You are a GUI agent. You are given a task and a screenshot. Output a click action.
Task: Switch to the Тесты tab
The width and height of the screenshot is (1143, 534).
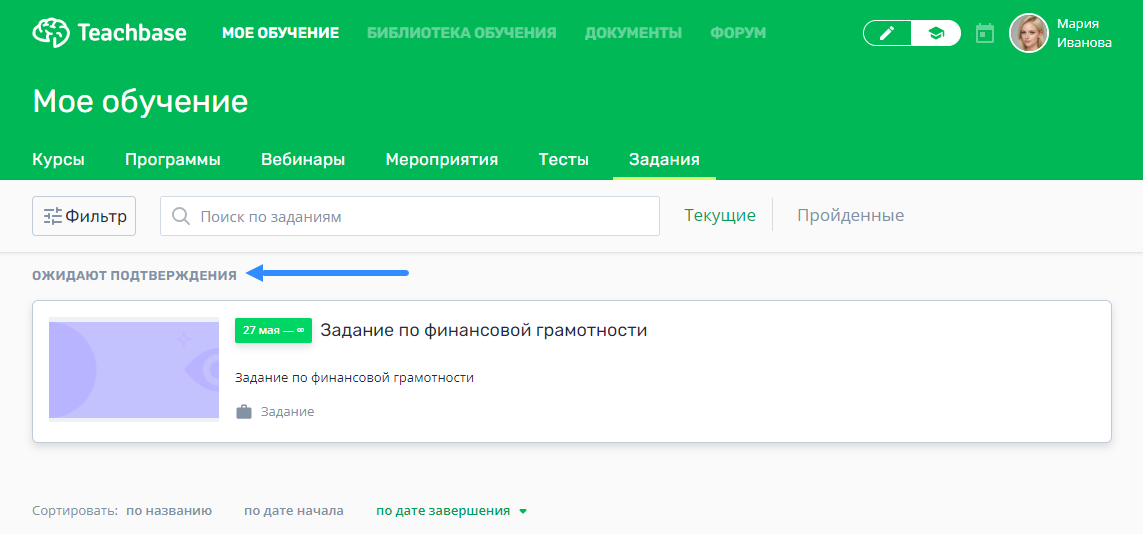coord(563,160)
